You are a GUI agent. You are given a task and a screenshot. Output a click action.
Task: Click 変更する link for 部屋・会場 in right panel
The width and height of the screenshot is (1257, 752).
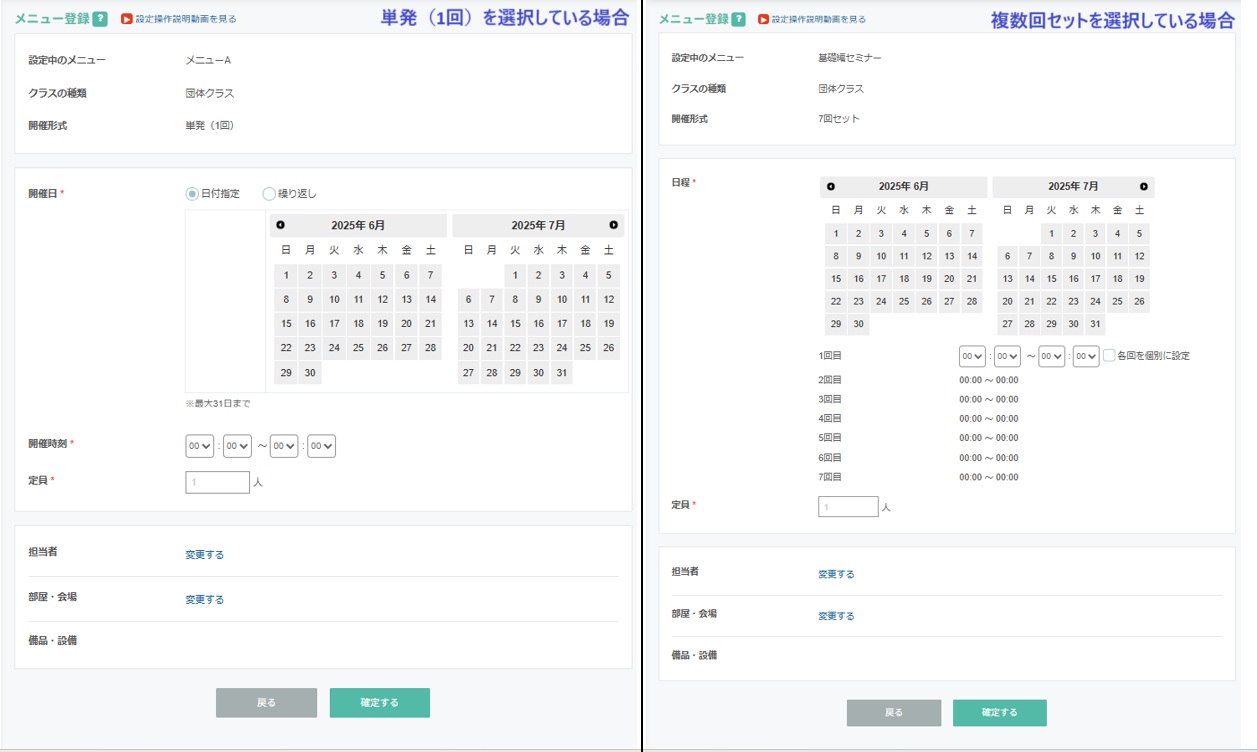[836, 616]
